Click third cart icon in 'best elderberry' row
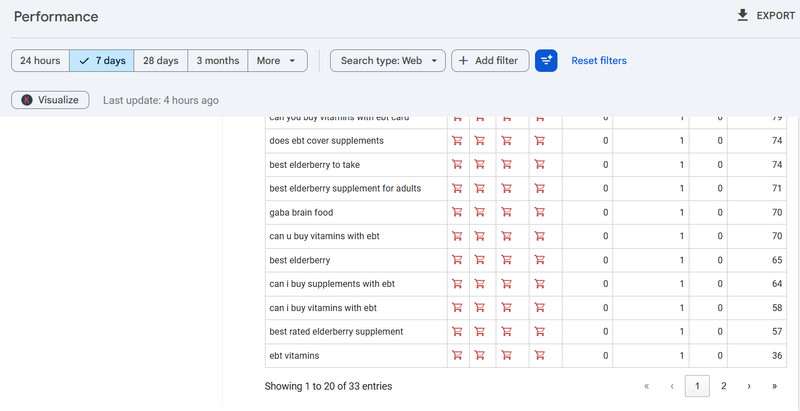This screenshot has width=800, height=411. click(x=506, y=260)
